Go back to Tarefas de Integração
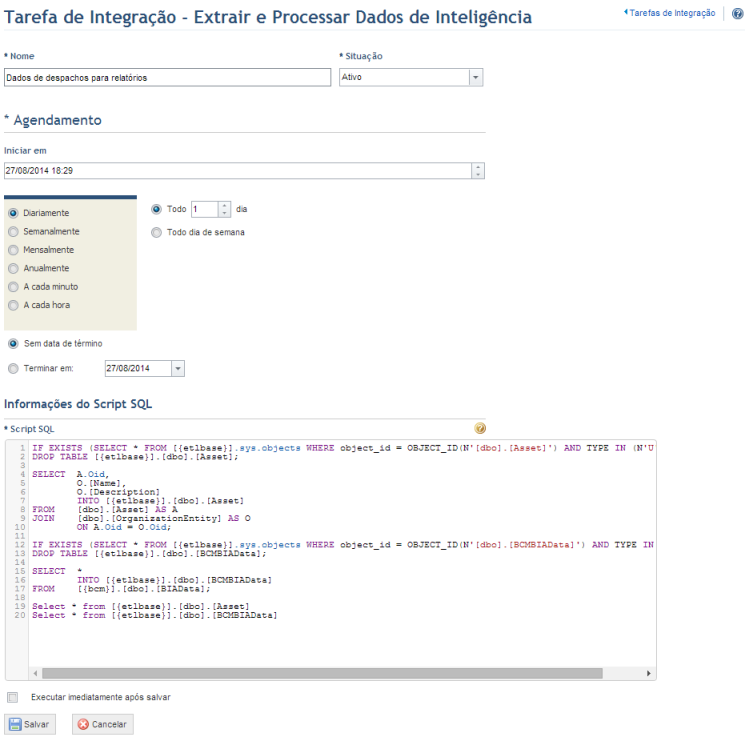 coord(669,13)
